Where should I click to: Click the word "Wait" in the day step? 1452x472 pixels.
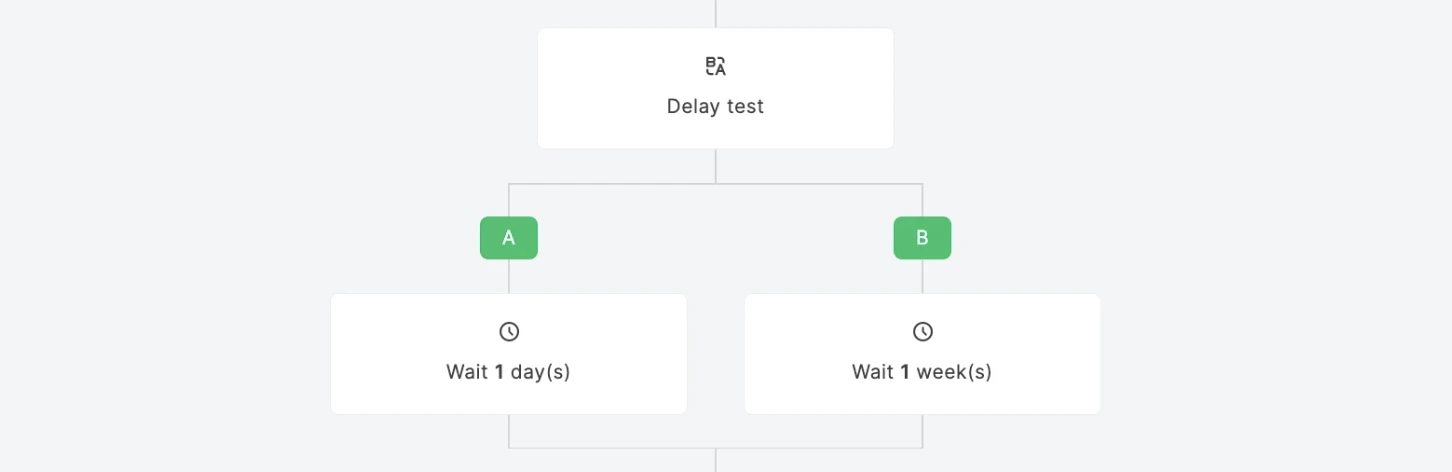tap(466, 372)
